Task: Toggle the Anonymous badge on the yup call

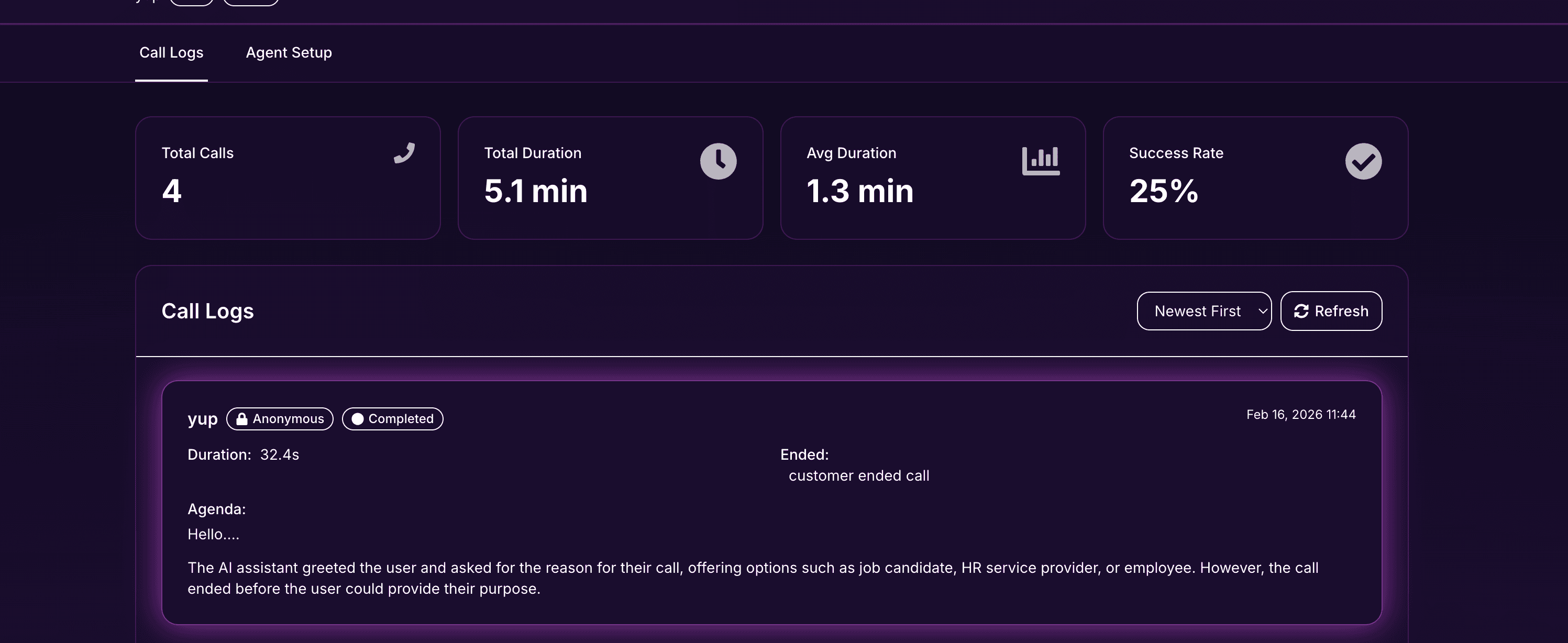Action: coord(279,418)
